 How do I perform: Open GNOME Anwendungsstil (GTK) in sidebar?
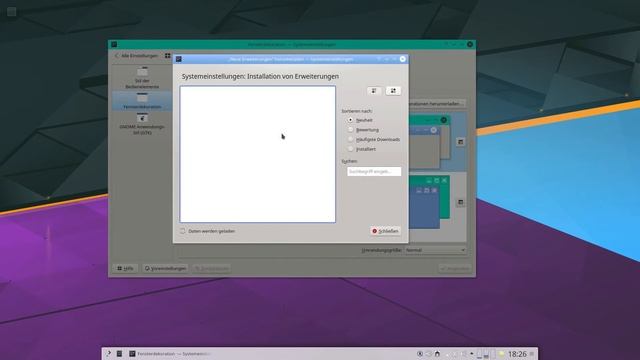pyautogui.click(x=142, y=124)
